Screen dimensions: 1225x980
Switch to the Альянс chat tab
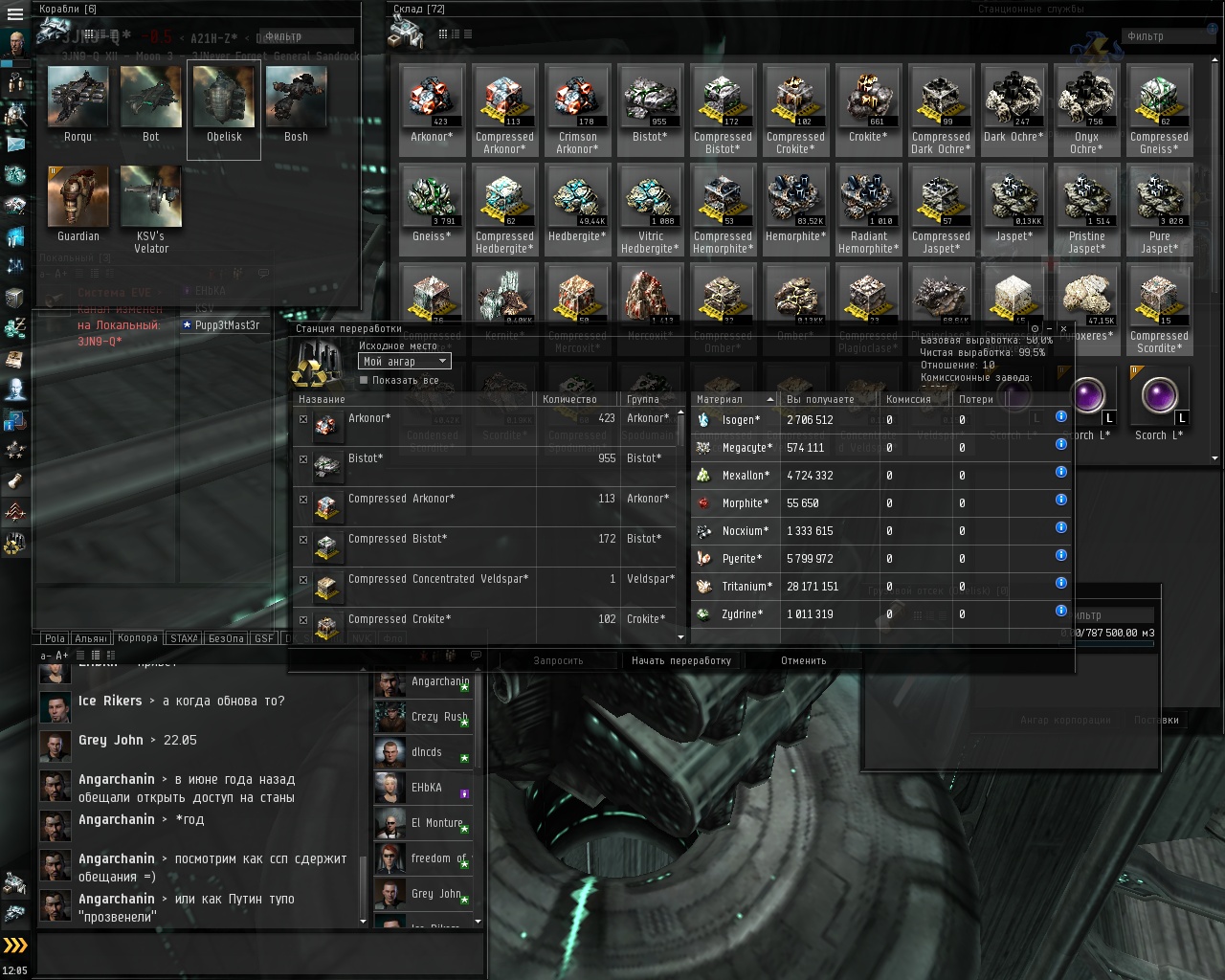[91, 638]
